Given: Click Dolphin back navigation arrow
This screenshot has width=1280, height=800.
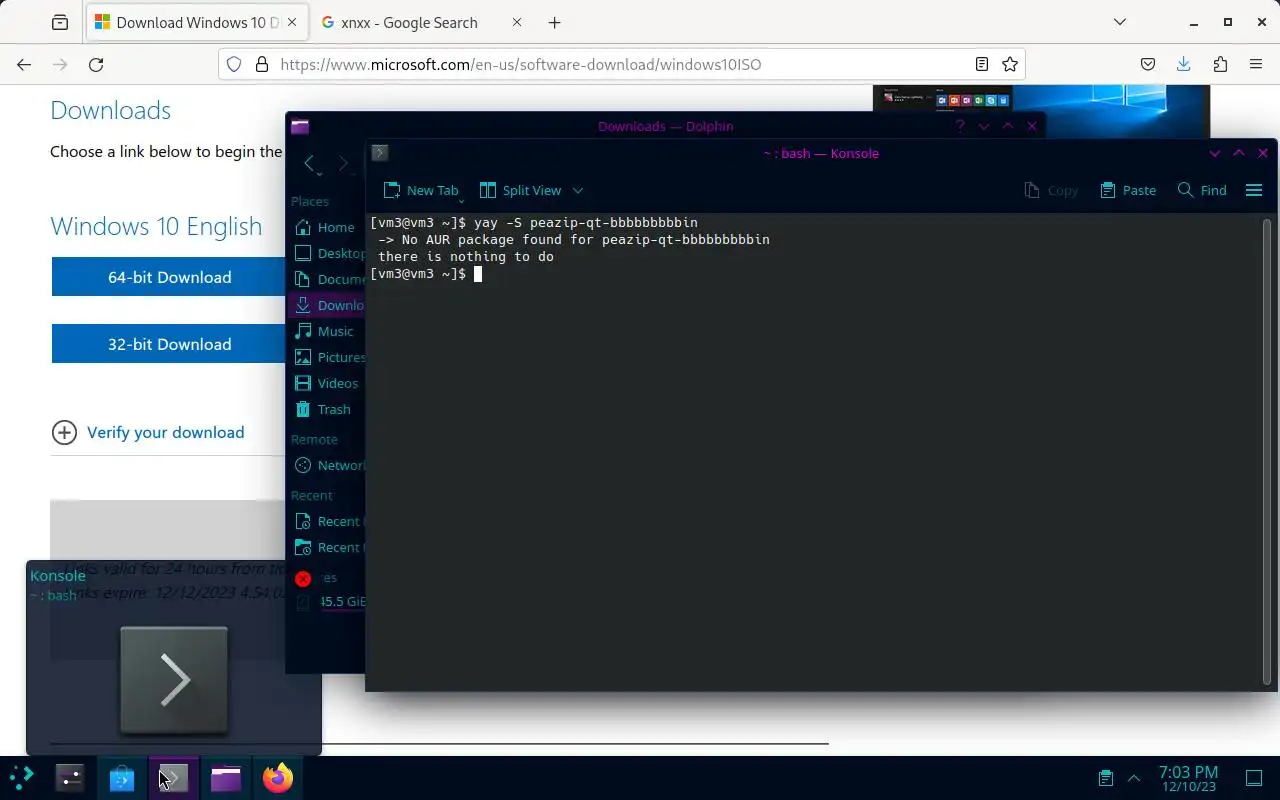Looking at the screenshot, I should coord(310,163).
